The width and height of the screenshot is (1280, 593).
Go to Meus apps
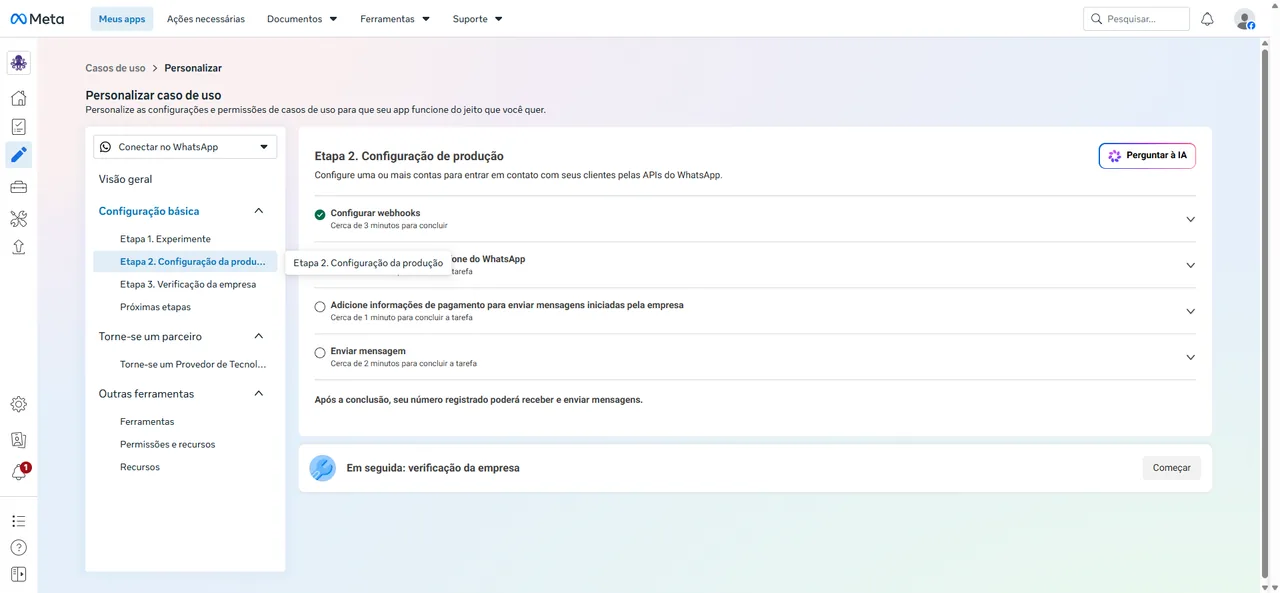(x=122, y=19)
